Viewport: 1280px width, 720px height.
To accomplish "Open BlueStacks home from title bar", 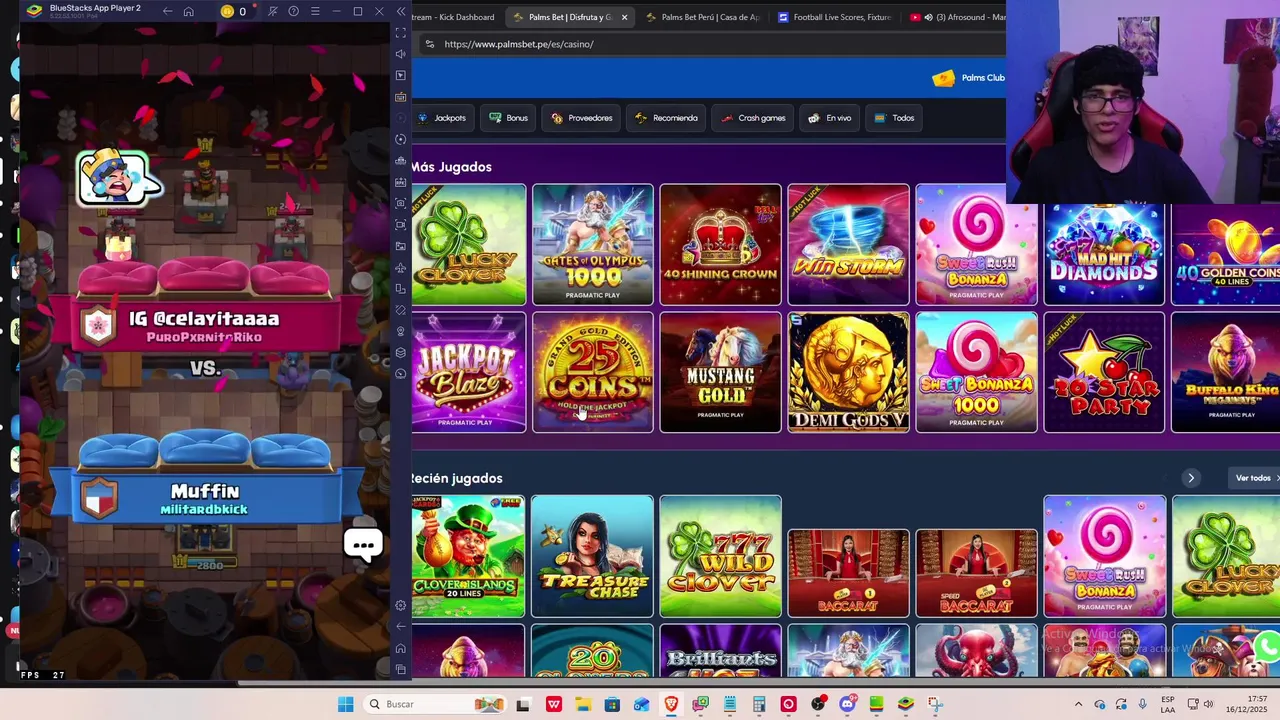I will (x=188, y=11).
